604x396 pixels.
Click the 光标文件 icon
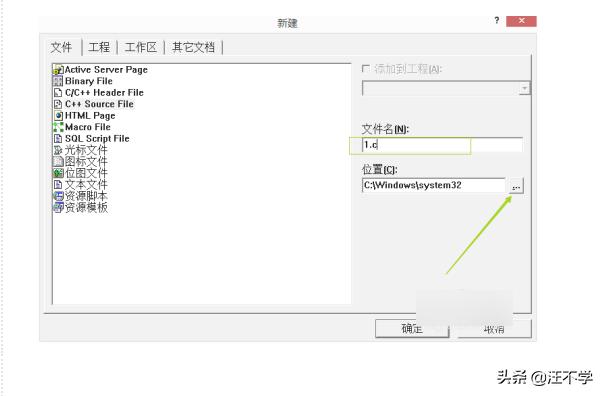click(x=58, y=150)
